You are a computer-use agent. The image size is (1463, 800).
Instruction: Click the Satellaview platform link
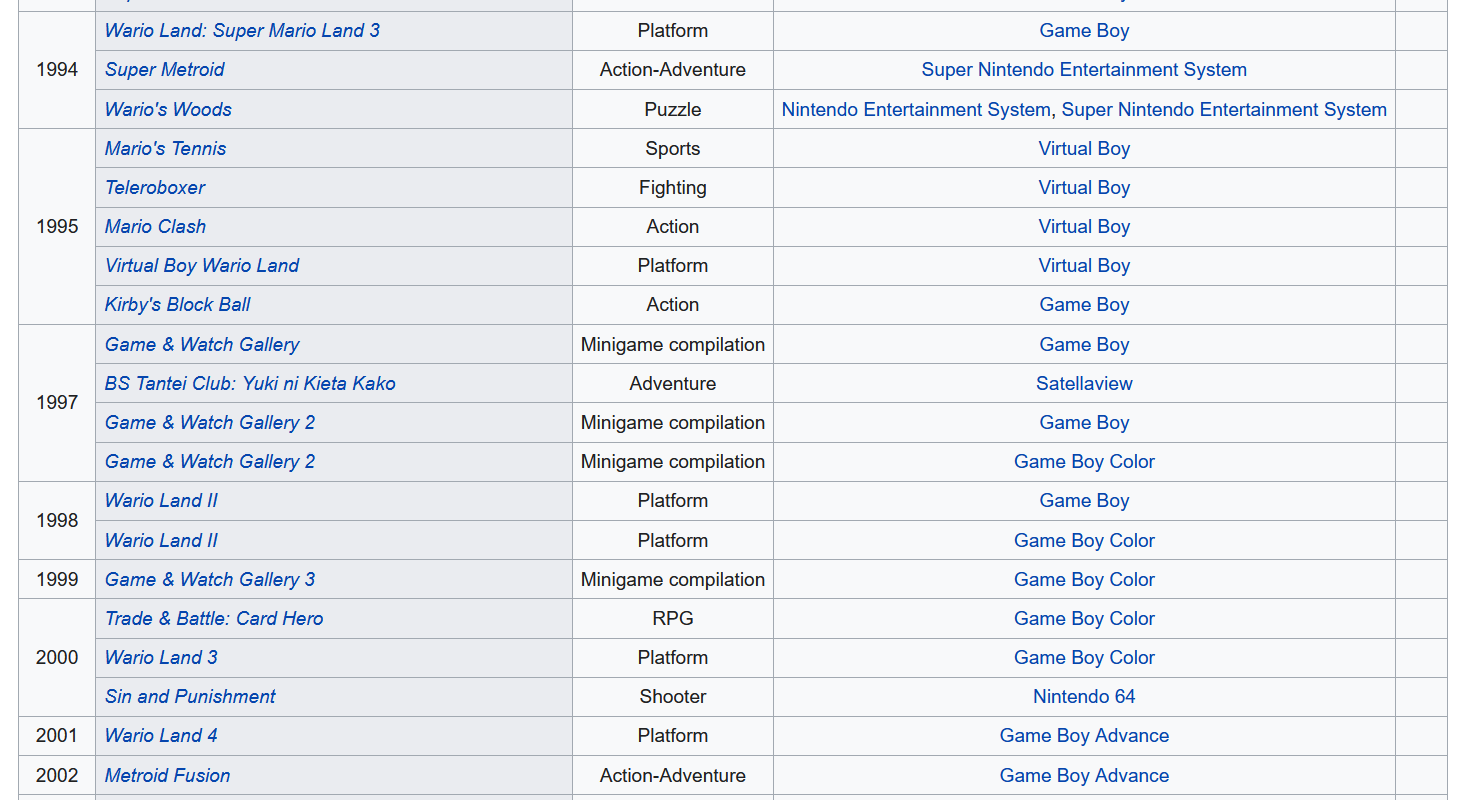coord(1084,384)
